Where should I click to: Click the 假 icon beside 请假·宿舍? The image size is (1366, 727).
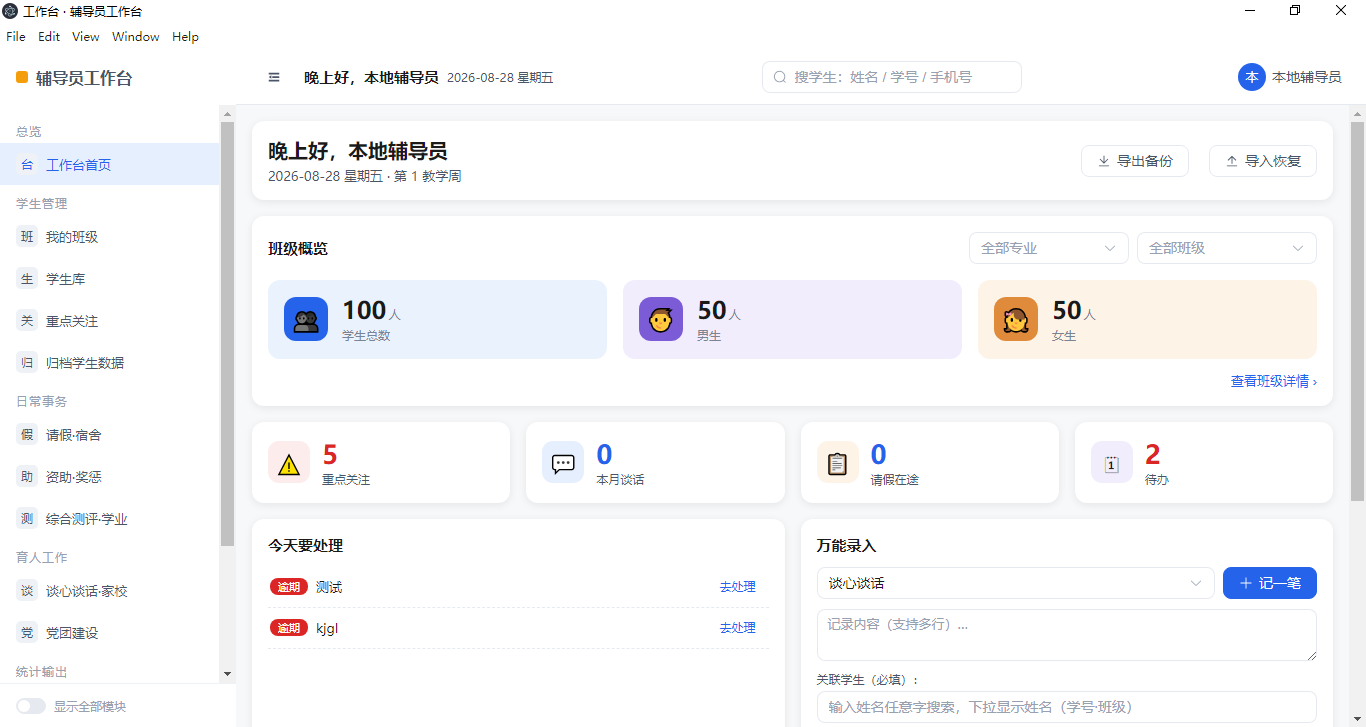[27, 435]
